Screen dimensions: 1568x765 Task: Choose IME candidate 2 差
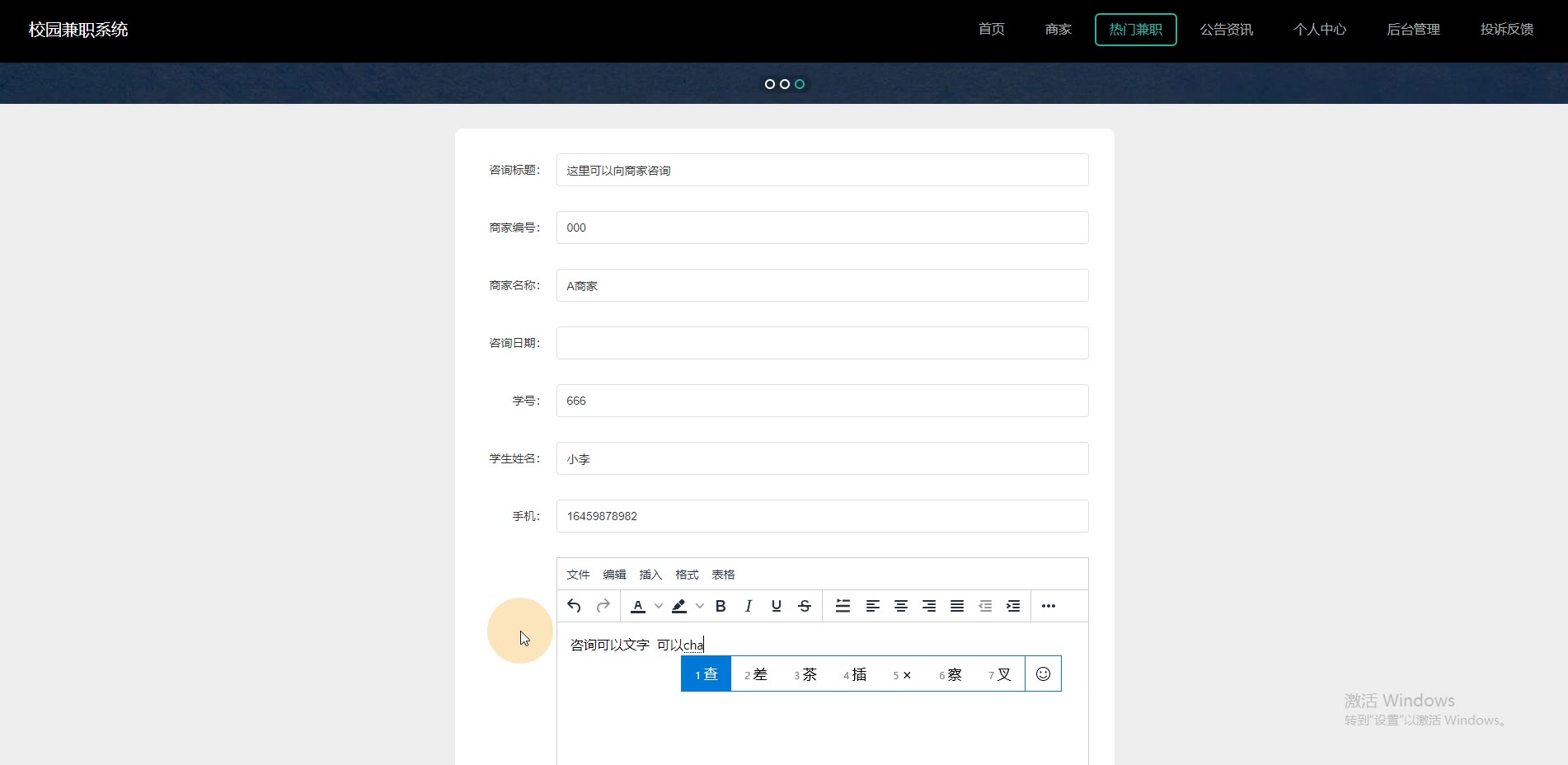(756, 674)
